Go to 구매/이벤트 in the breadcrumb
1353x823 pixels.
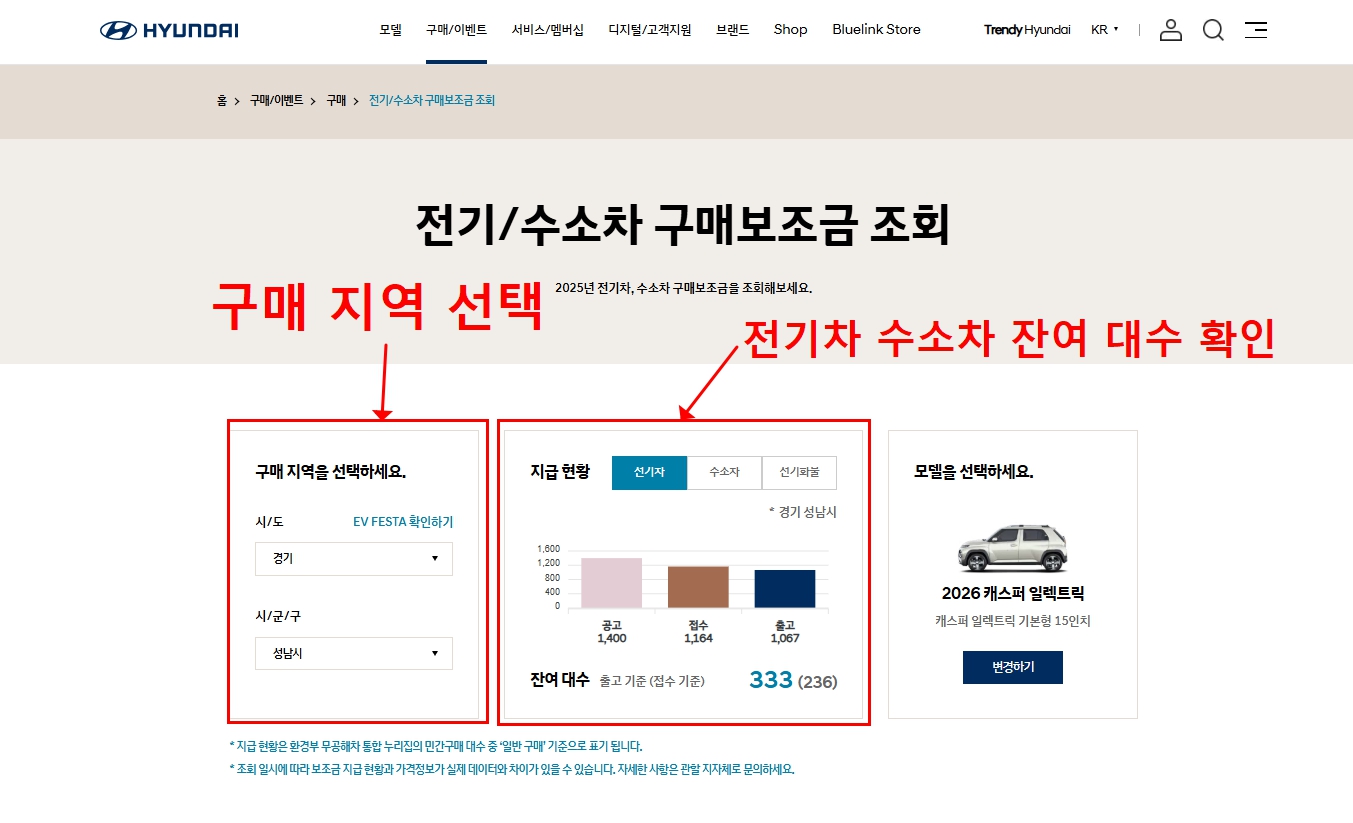276,101
